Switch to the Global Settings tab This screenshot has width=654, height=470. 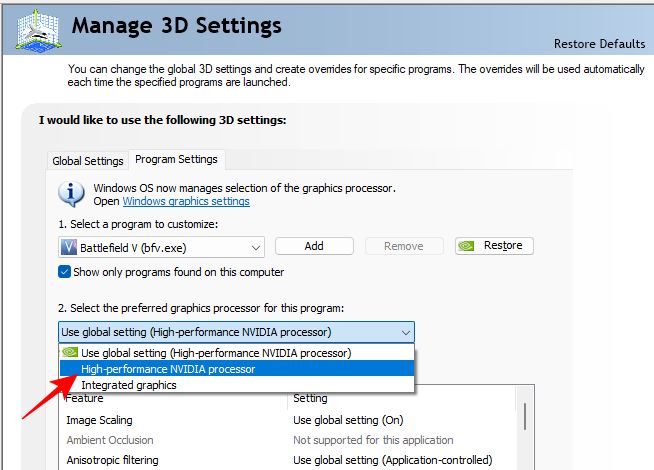coord(88,161)
